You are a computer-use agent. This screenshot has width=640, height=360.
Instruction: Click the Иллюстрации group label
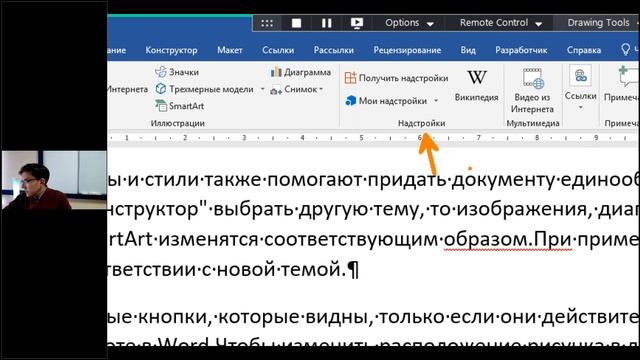click(x=178, y=123)
